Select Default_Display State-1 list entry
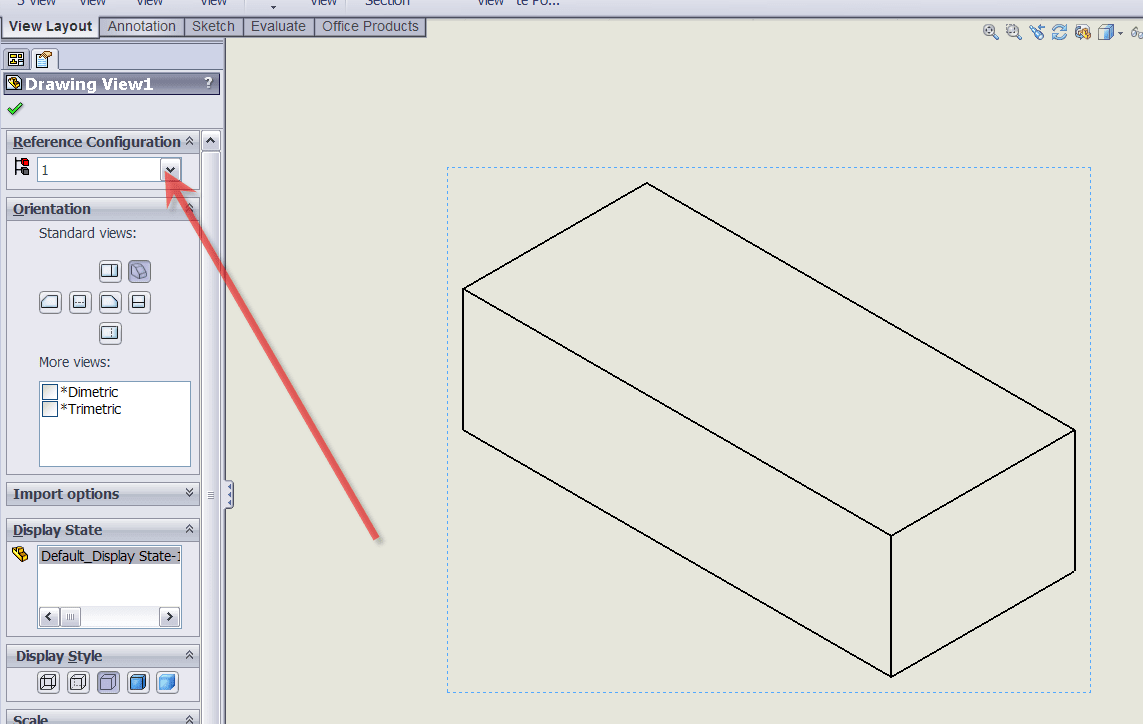Screen dimensions: 1143x724 pyautogui.click(x=109, y=556)
